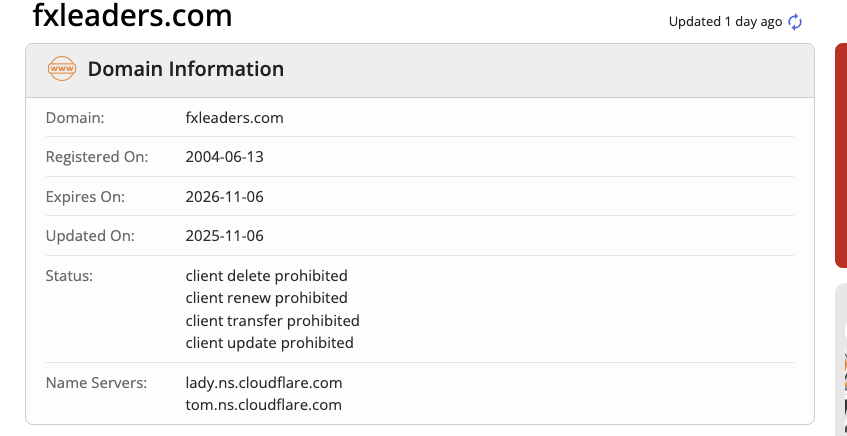Click the tom.ns.cloudflare.com name server

(264, 405)
